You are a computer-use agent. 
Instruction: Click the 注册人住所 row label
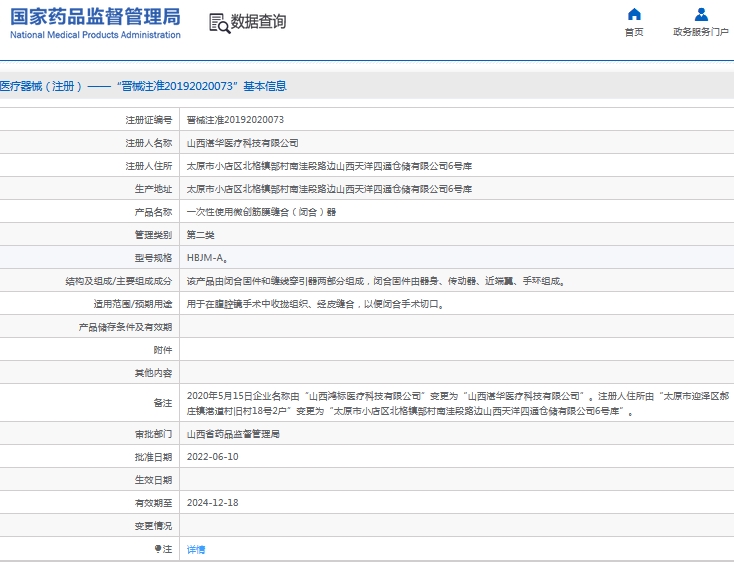pyautogui.click(x=148, y=166)
